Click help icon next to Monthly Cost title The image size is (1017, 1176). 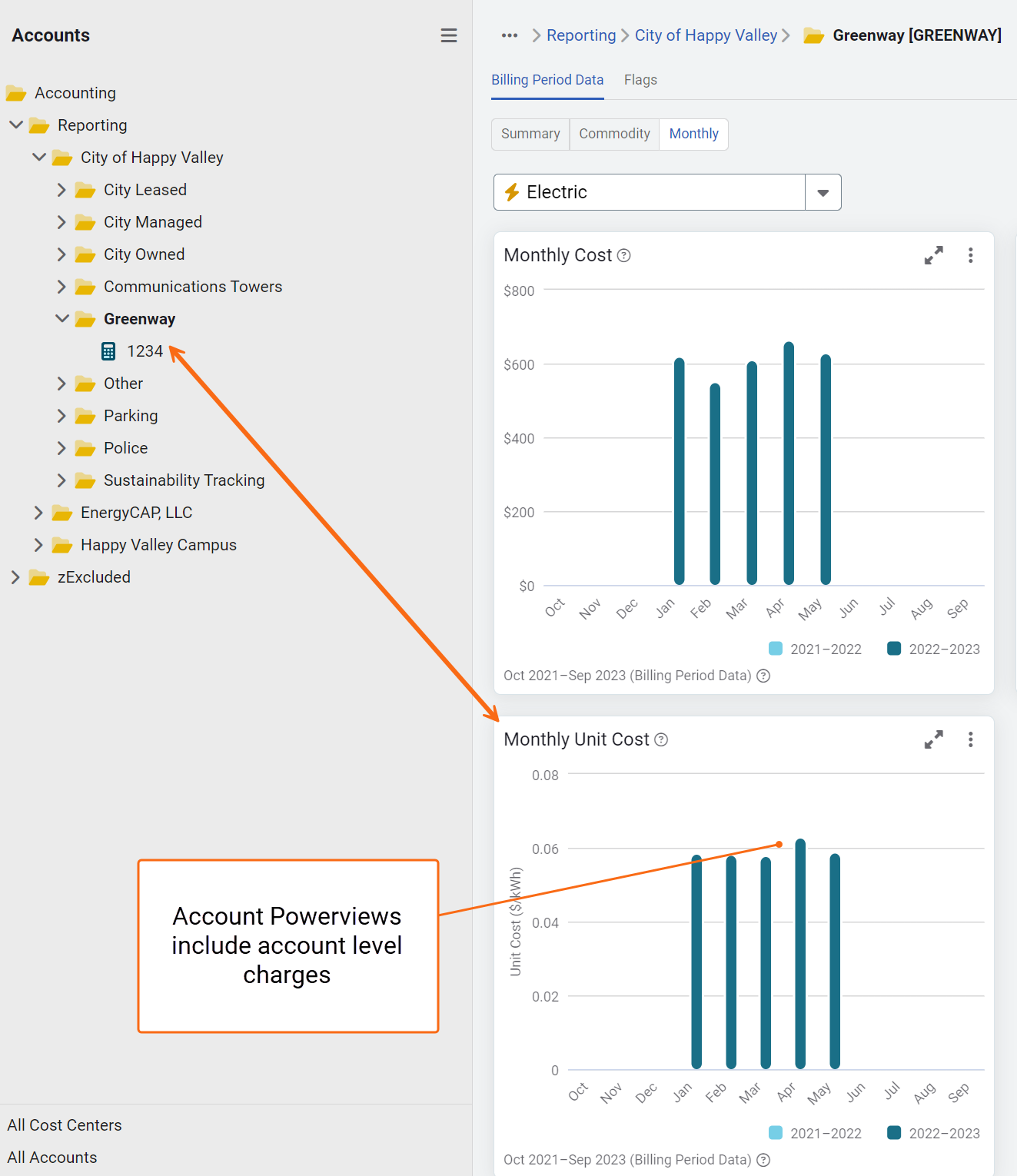624,255
